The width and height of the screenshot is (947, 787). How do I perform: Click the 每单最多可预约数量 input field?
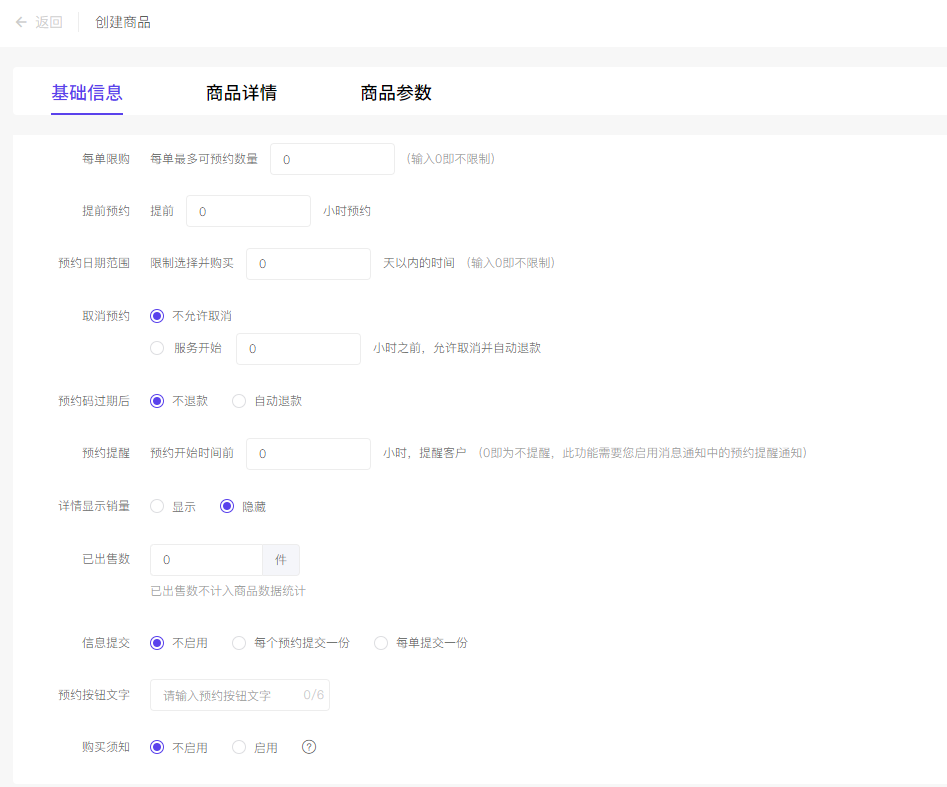pos(332,159)
